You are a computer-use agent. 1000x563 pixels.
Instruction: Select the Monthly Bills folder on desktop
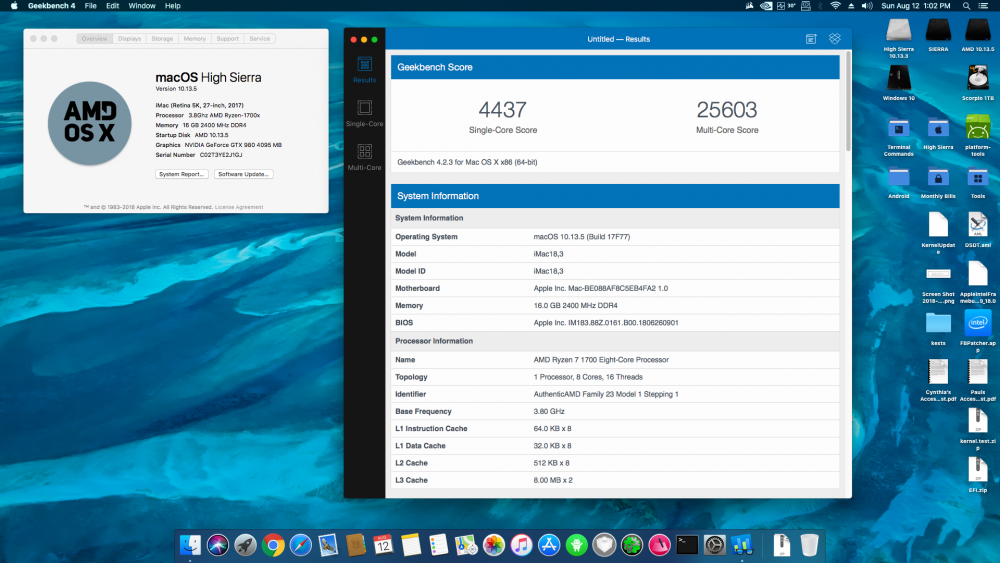(x=938, y=182)
